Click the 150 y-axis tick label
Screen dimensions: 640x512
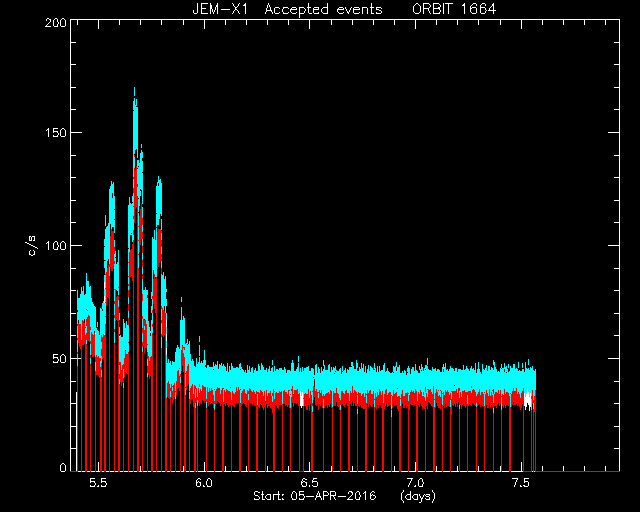(56, 133)
